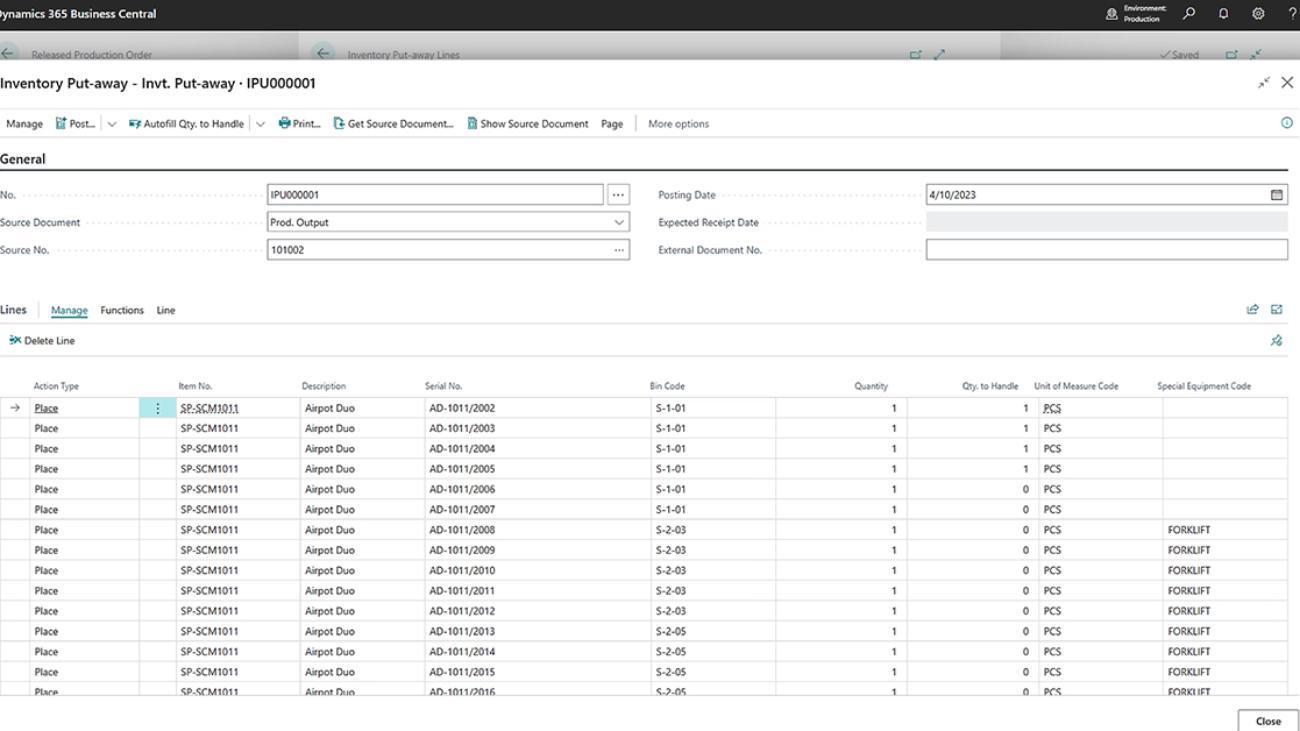Click the External Document No. field

pos(1106,250)
